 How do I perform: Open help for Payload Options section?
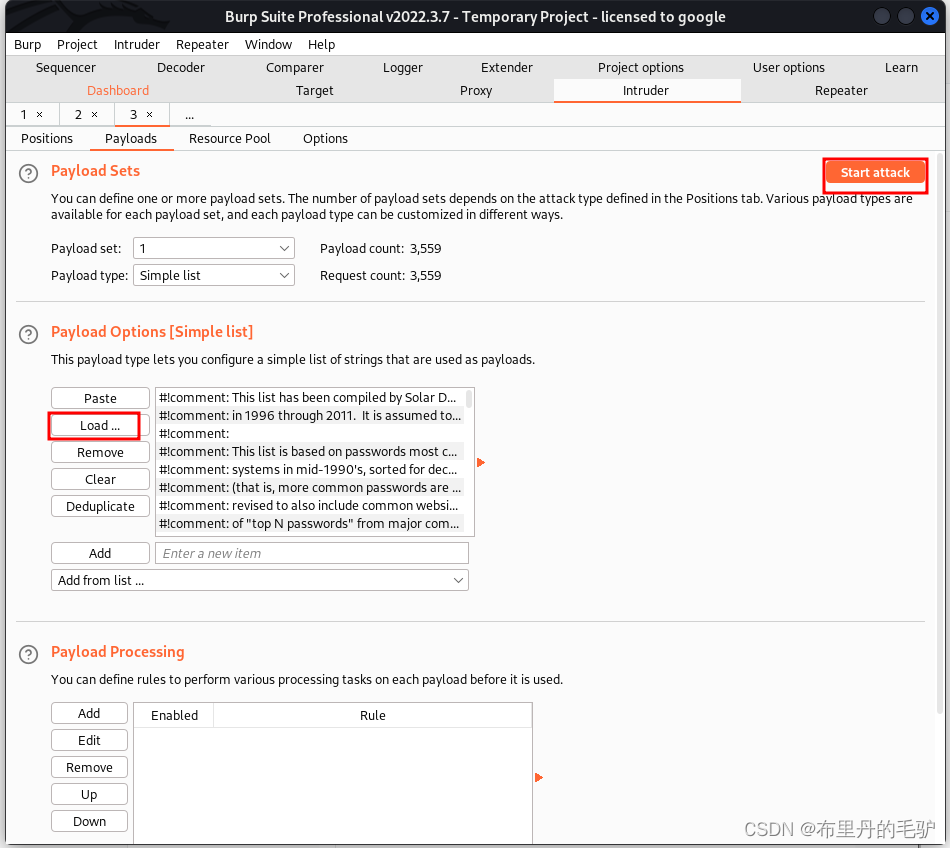(x=28, y=334)
